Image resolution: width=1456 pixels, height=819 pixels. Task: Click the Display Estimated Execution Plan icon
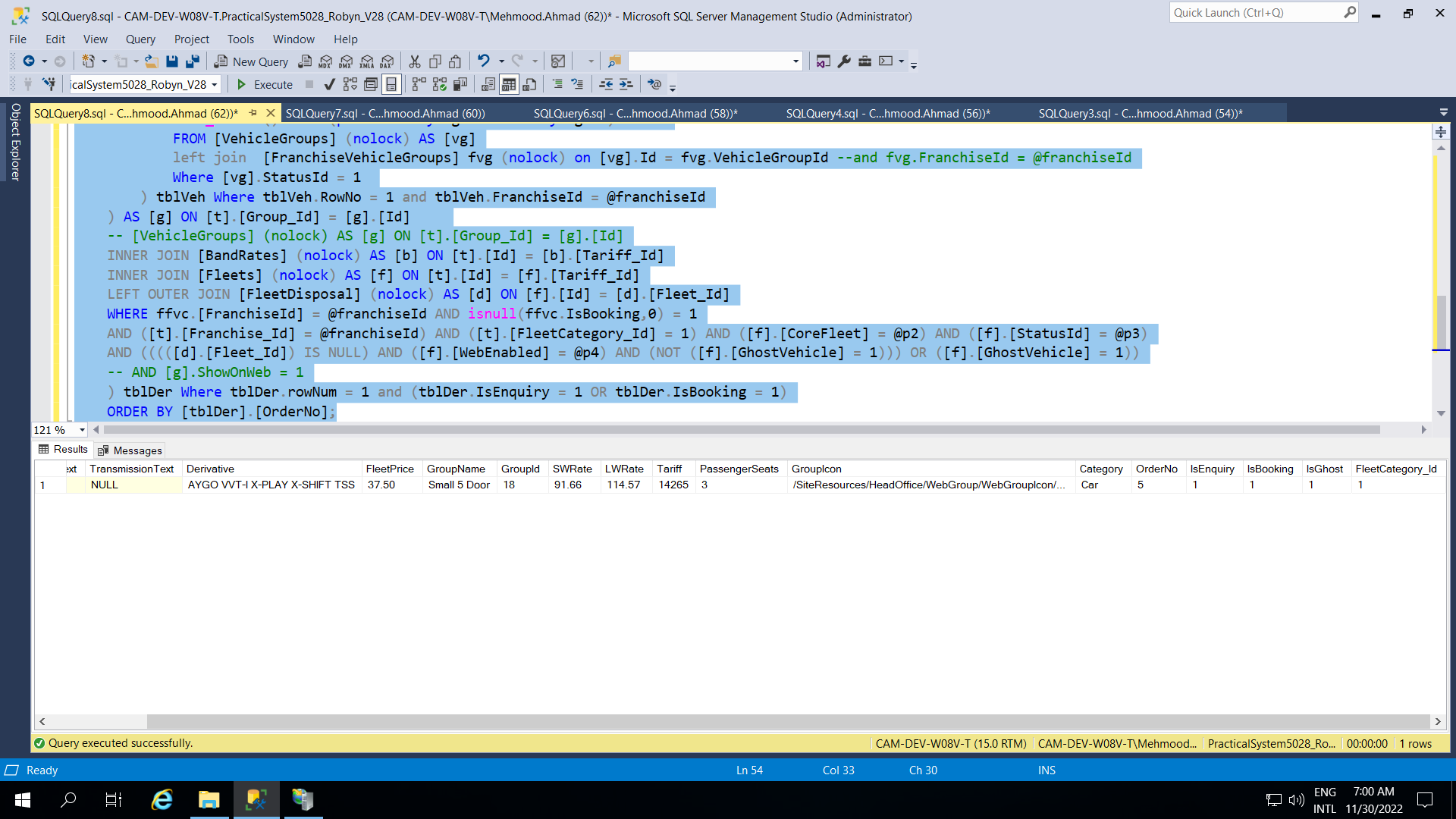click(350, 84)
